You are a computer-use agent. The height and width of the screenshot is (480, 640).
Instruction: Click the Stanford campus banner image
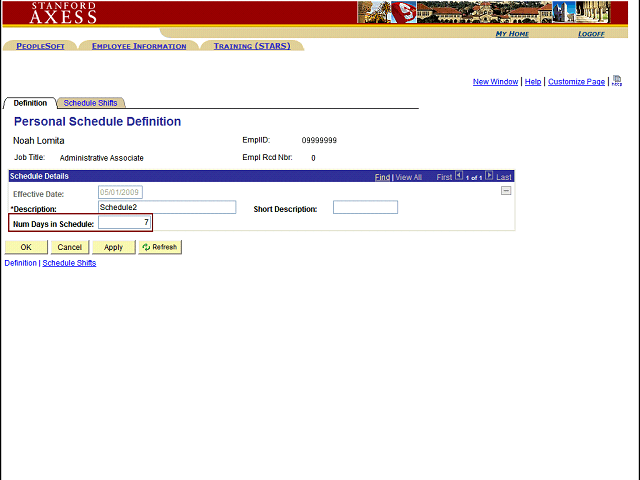coord(484,12)
